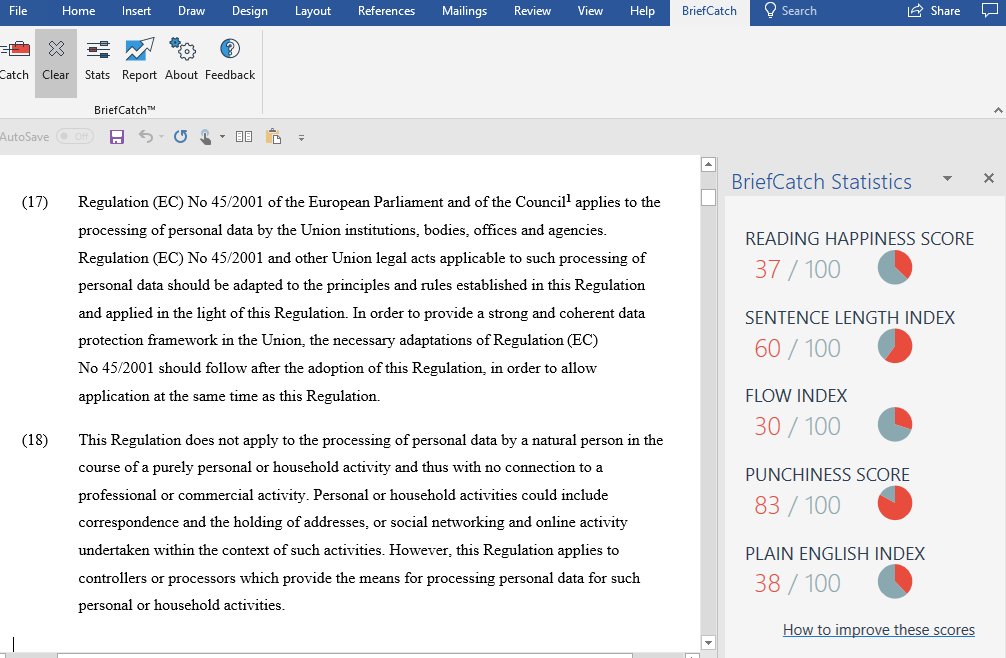Open the BriefCatch About dialog
Screen dimensions: 1006x658
click(181, 61)
